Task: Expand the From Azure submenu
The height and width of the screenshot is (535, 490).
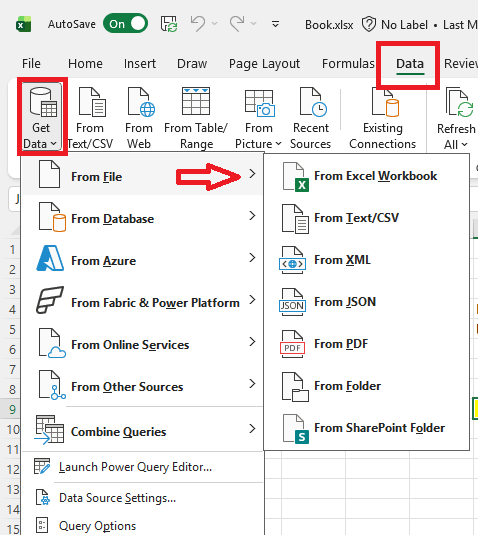Action: pyautogui.click(x=143, y=260)
